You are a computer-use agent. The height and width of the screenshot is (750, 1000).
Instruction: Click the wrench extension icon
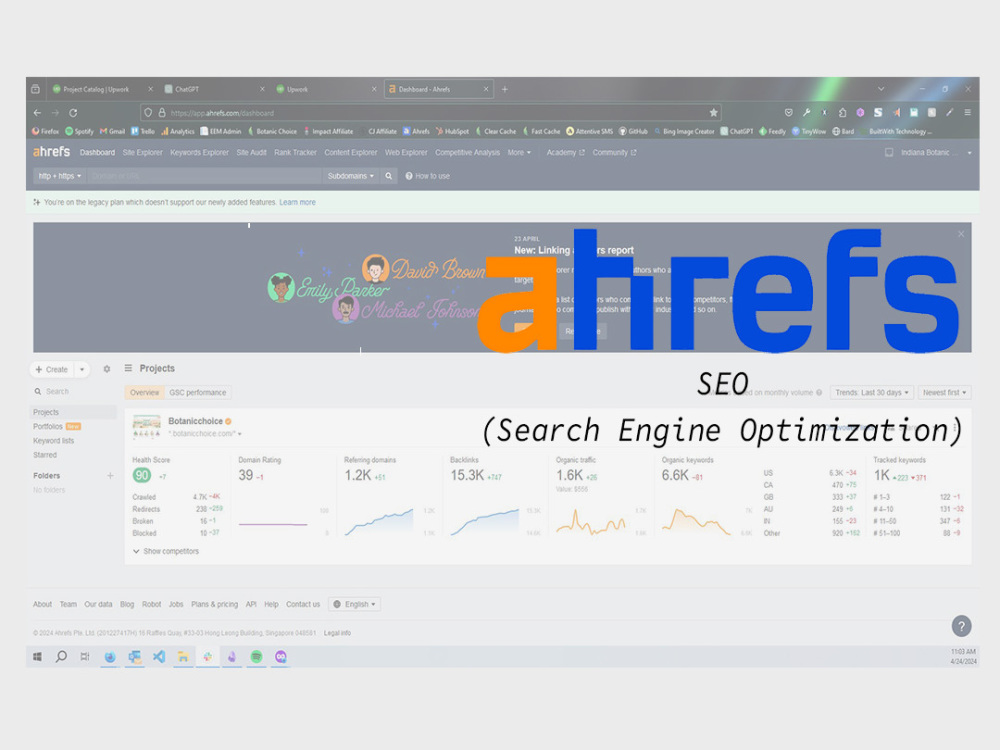pyautogui.click(x=807, y=112)
